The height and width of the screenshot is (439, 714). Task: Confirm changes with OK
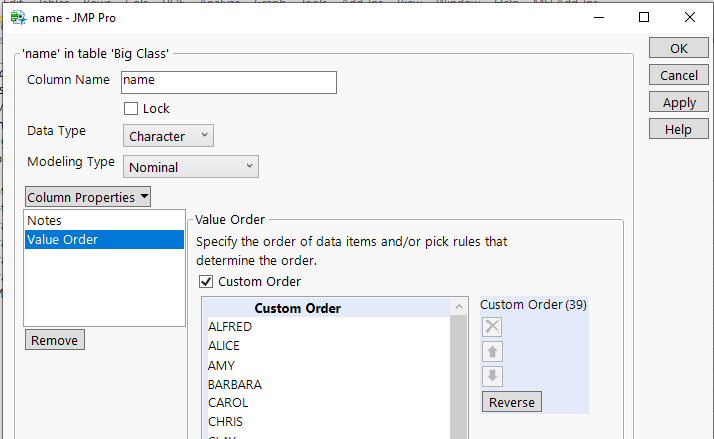(x=679, y=48)
